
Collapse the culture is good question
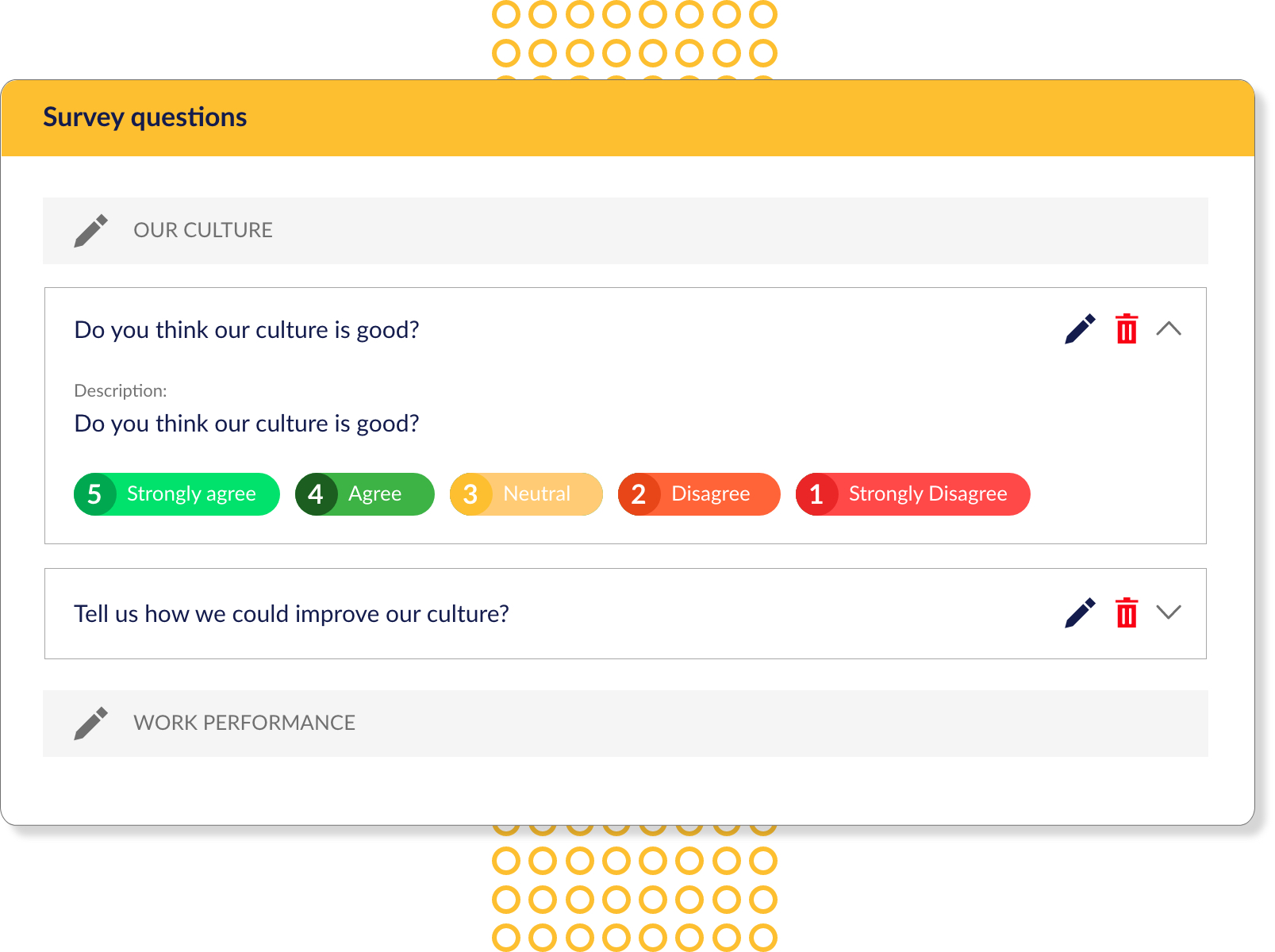pyautogui.click(x=1169, y=328)
